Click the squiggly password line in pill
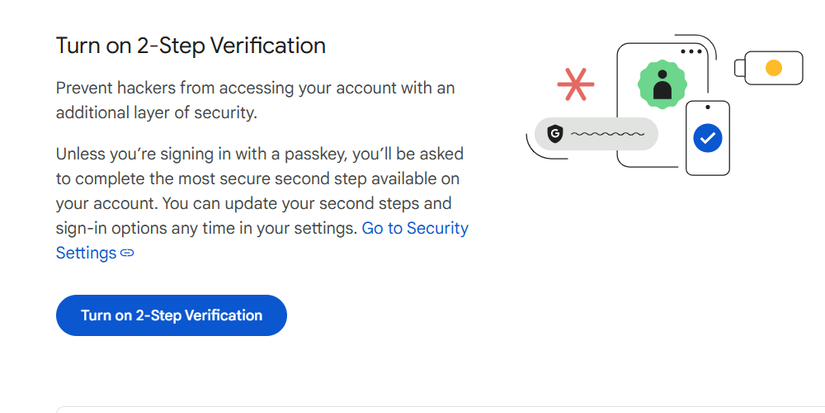825x413 pixels. (607, 133)
